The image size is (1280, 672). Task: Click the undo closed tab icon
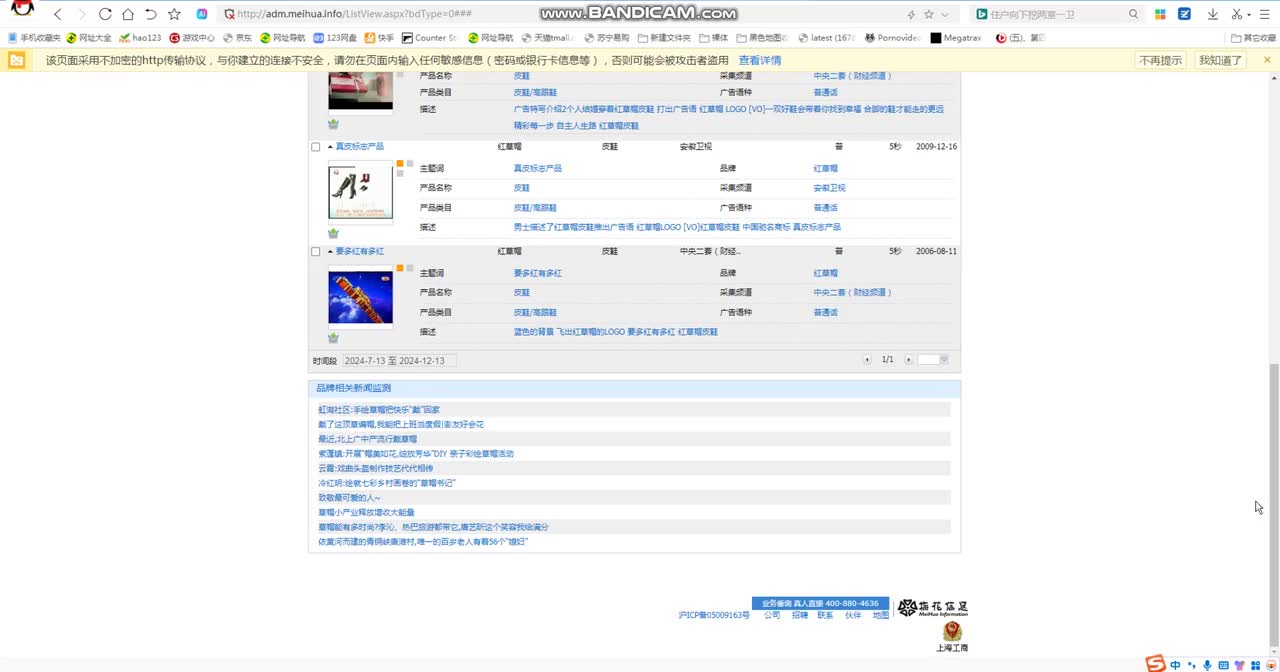point(151,14)
